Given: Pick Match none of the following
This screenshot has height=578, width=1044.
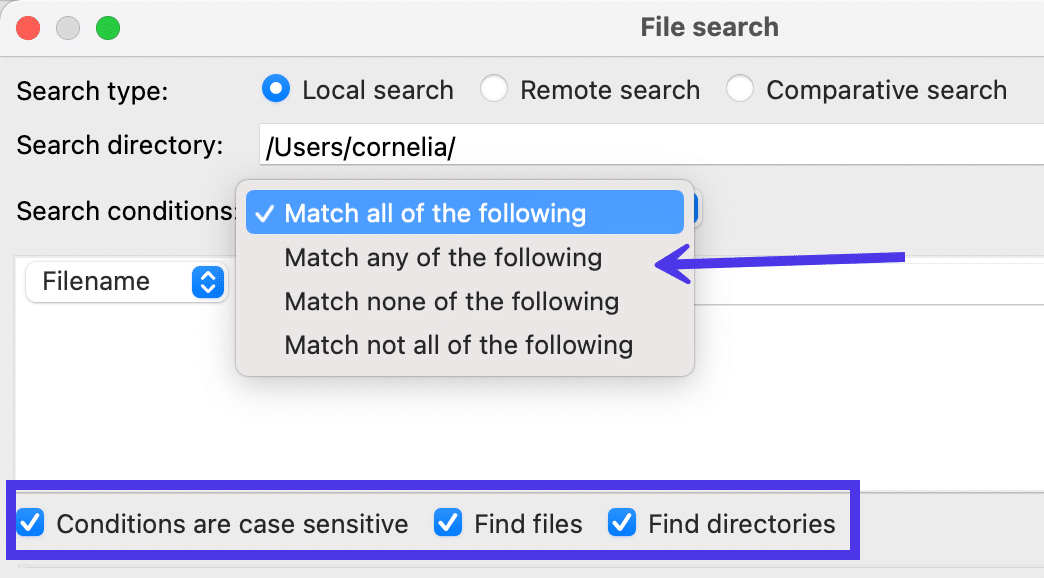Looking at the screenshot, I should point(452,301).
